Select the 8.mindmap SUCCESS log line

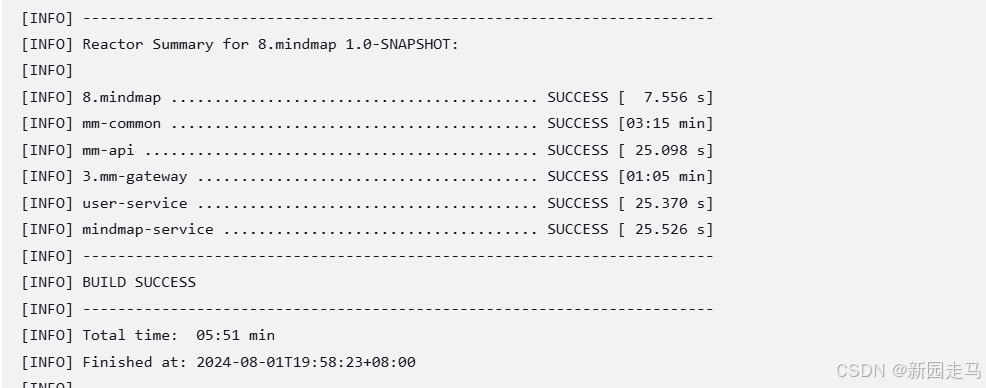tap(367, 97)
